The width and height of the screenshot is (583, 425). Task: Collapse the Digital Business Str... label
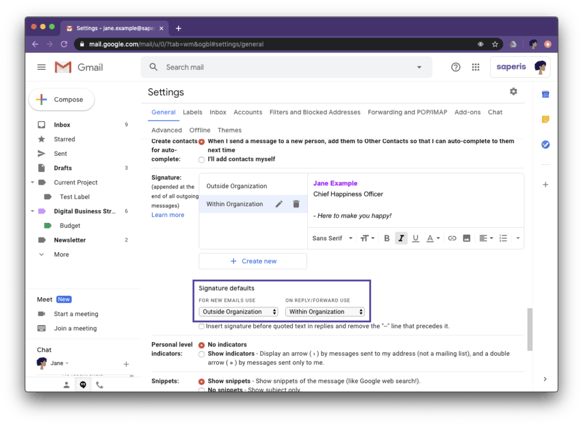32,211
